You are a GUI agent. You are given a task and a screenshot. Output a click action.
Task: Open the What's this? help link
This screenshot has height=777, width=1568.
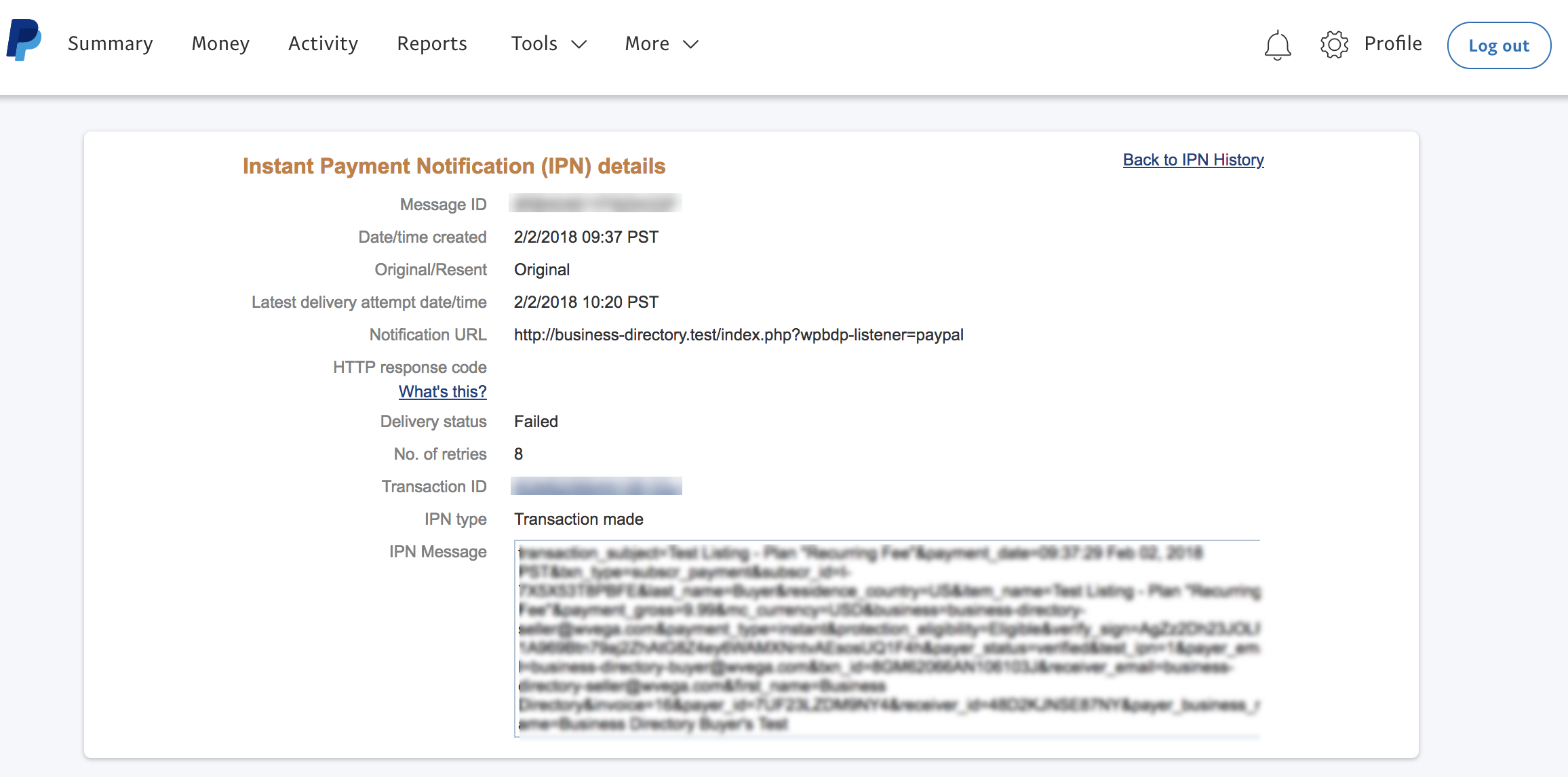[x=442, y=392]
